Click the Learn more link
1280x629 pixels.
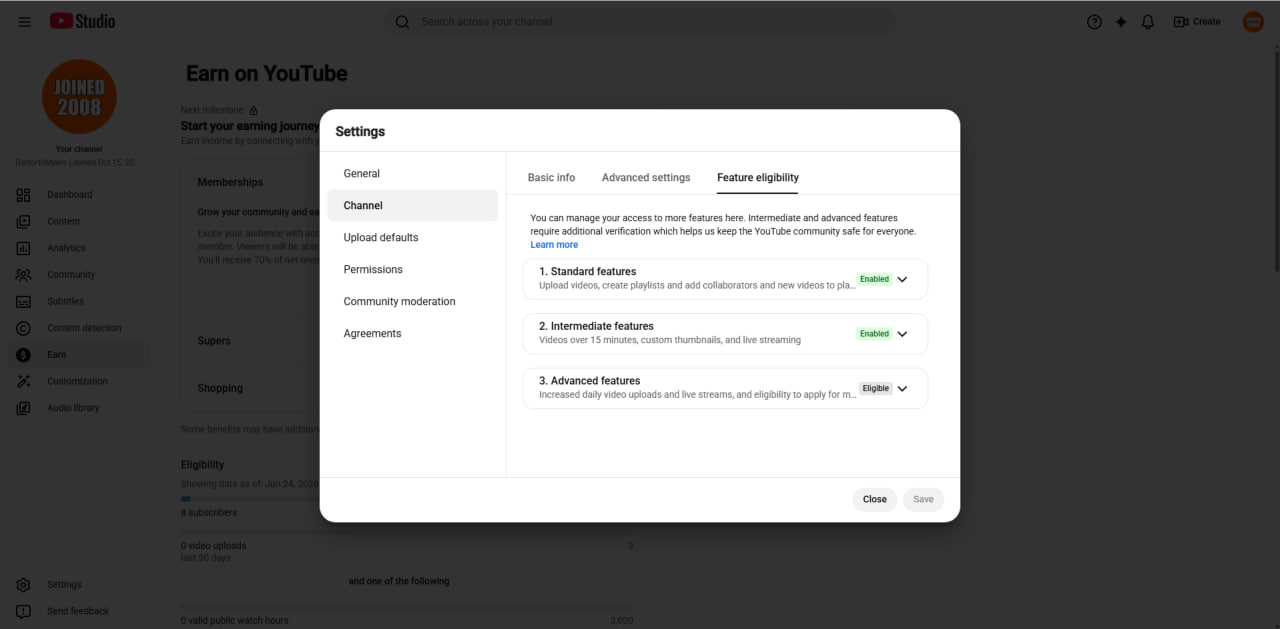[x=554, y=245]
